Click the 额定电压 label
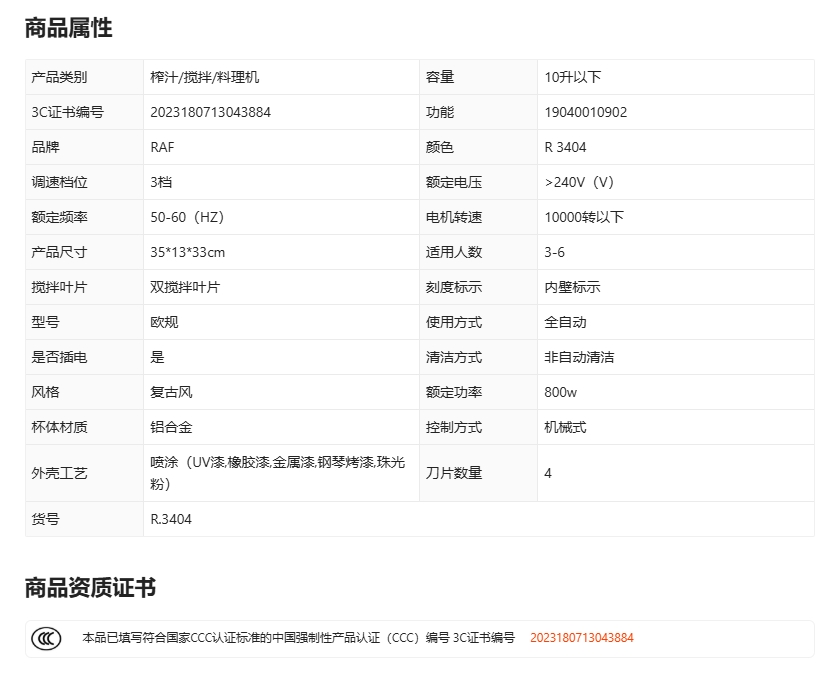 pos(454,182)
